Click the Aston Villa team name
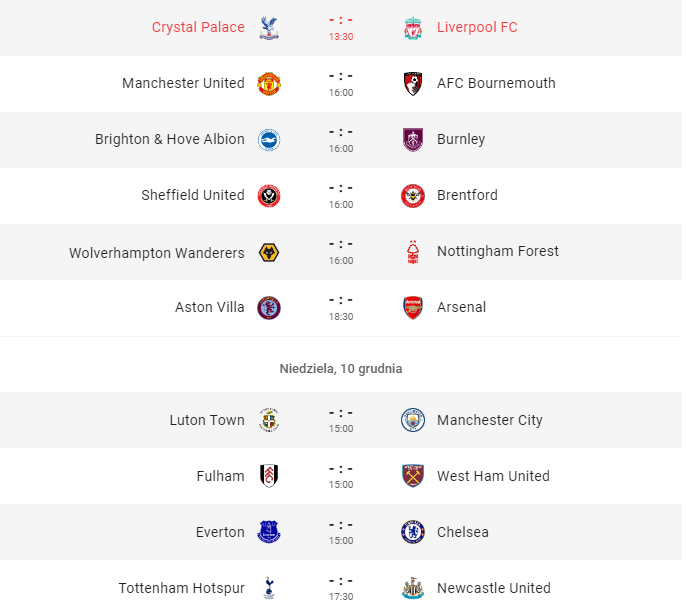The height and width of the screenshot is (614, 686). pos(210,307)
